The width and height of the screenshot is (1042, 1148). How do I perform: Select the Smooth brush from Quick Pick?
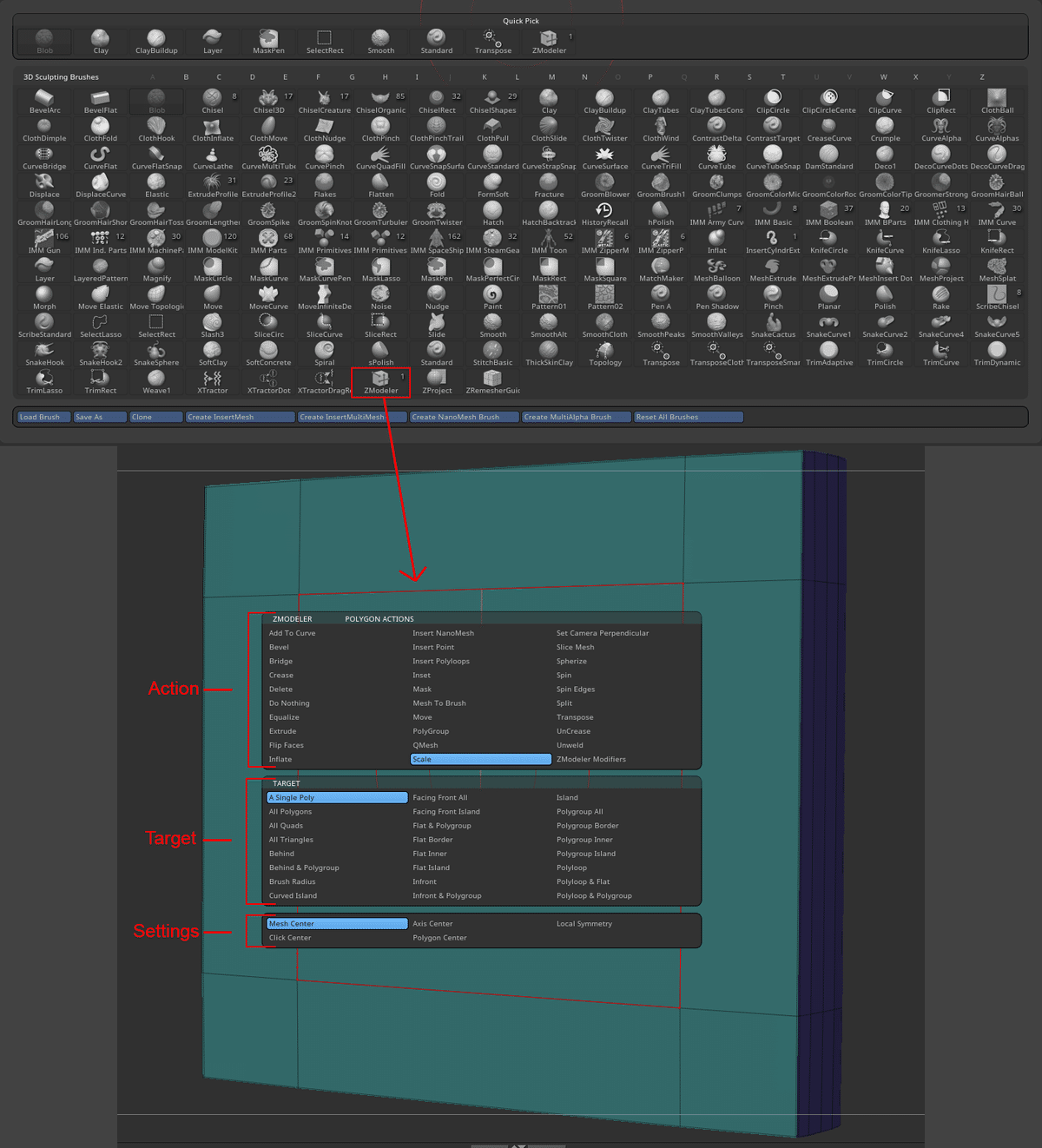click(380, 41)
